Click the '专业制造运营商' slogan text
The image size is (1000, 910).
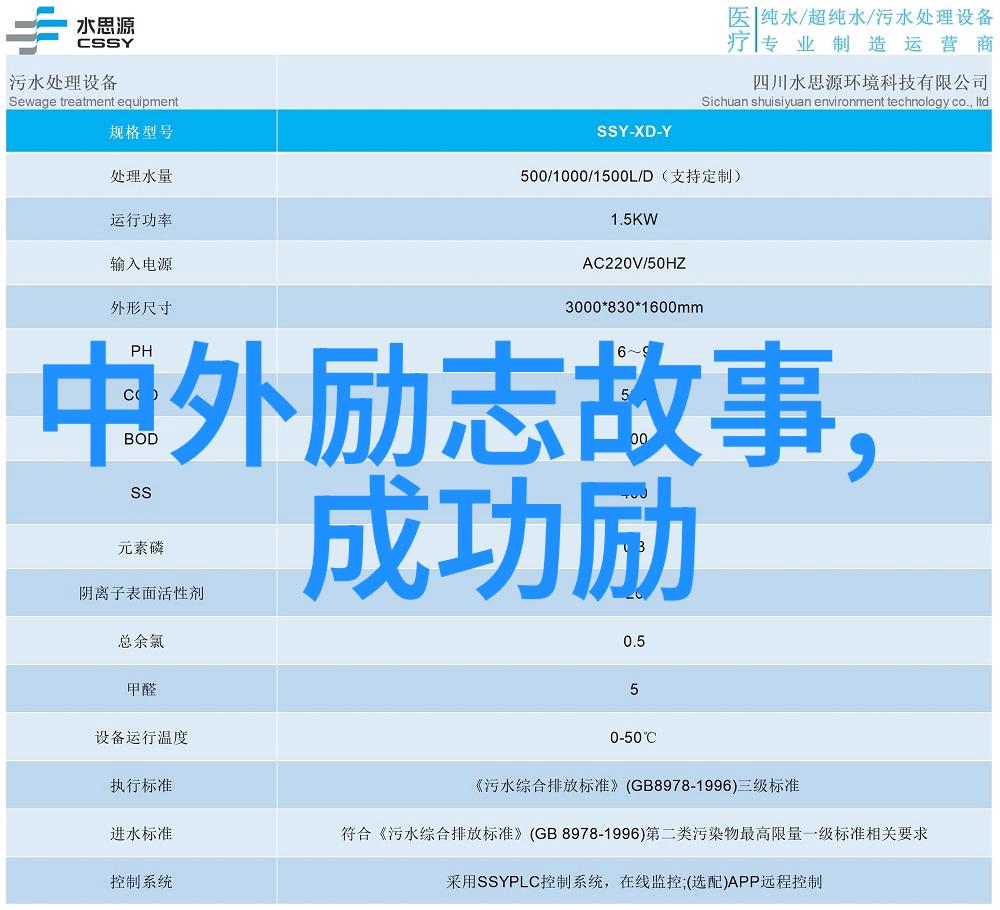pos(877,43)
